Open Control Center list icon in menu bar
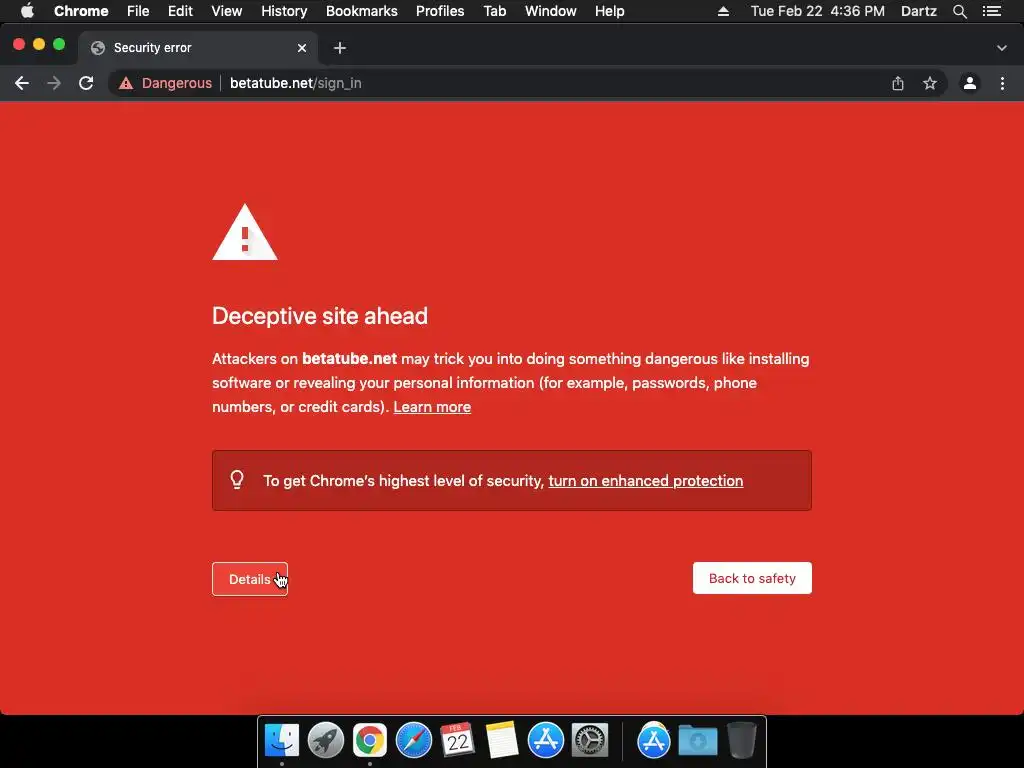The width and height of the screenshot is (1024, 768). [x=992, y=11]
